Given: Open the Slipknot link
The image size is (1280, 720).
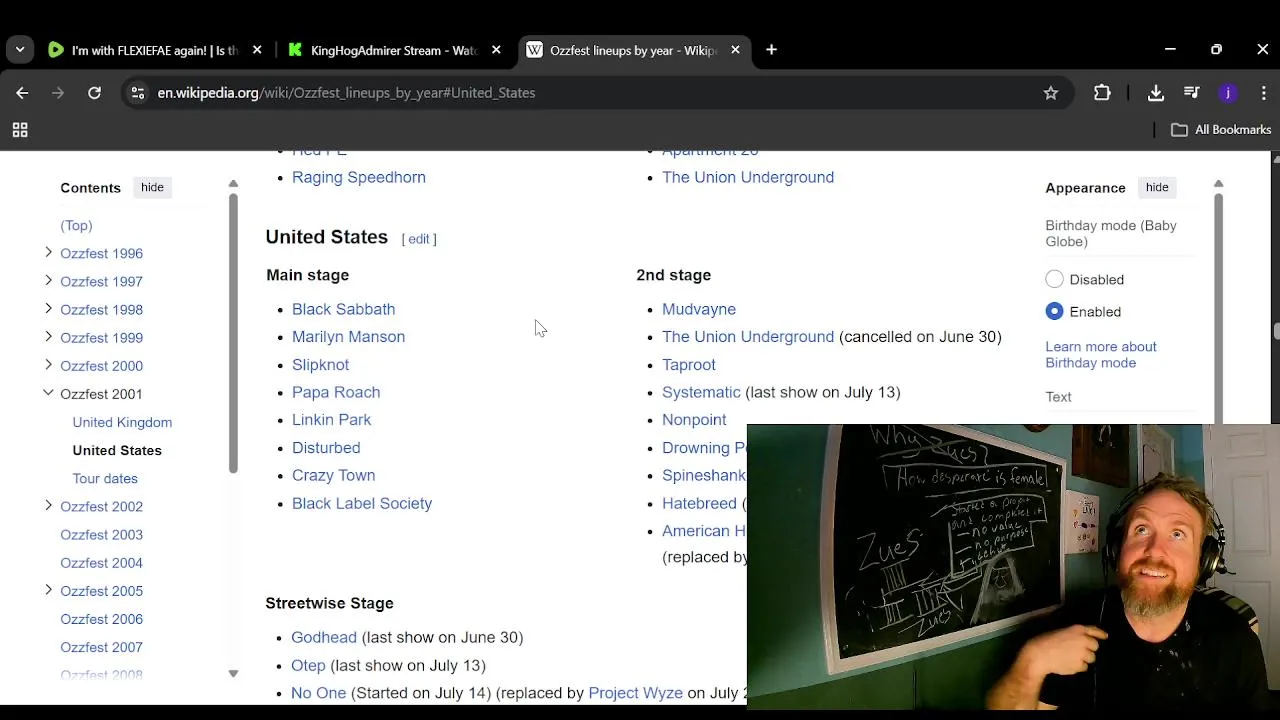Looking at the screenshot, I should click(x=320, y=365).
